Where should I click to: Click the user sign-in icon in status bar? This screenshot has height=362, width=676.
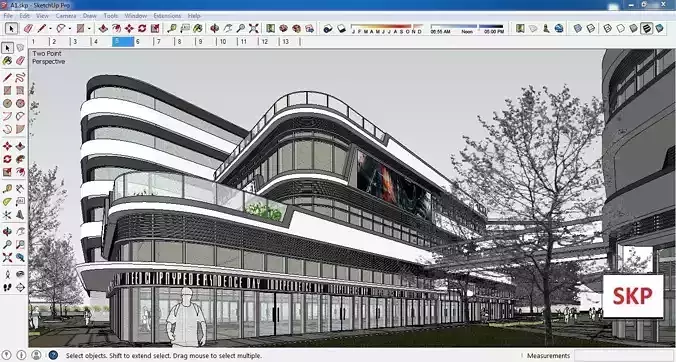click(x=36, y=355)
